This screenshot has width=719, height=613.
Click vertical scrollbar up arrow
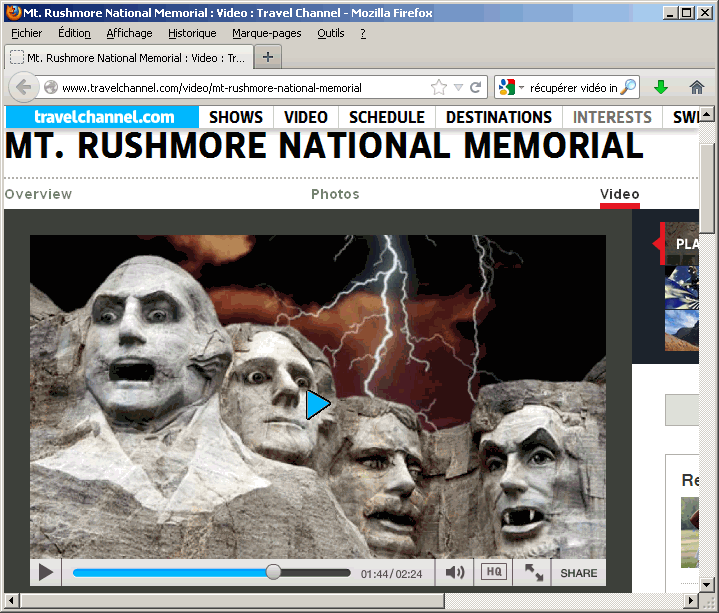pyautogui.click(x=706, y=113)
